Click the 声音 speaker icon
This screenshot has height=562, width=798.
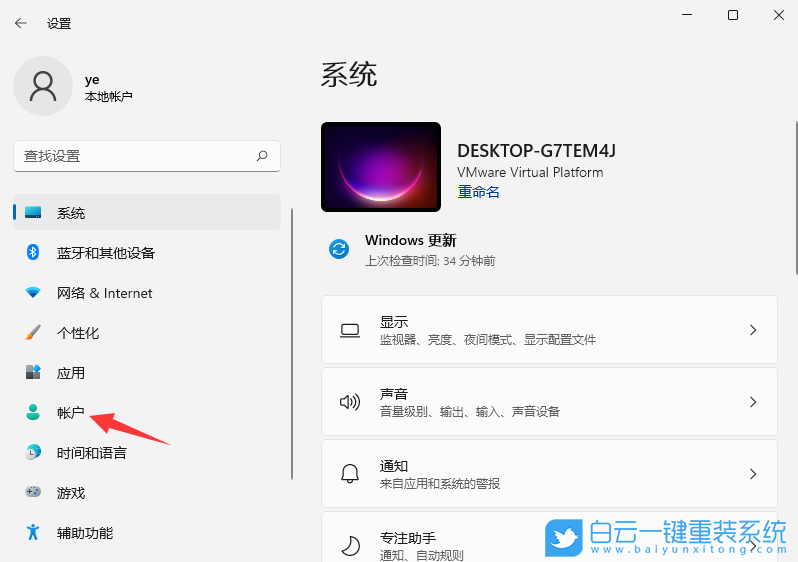click(x=350, y=402)
